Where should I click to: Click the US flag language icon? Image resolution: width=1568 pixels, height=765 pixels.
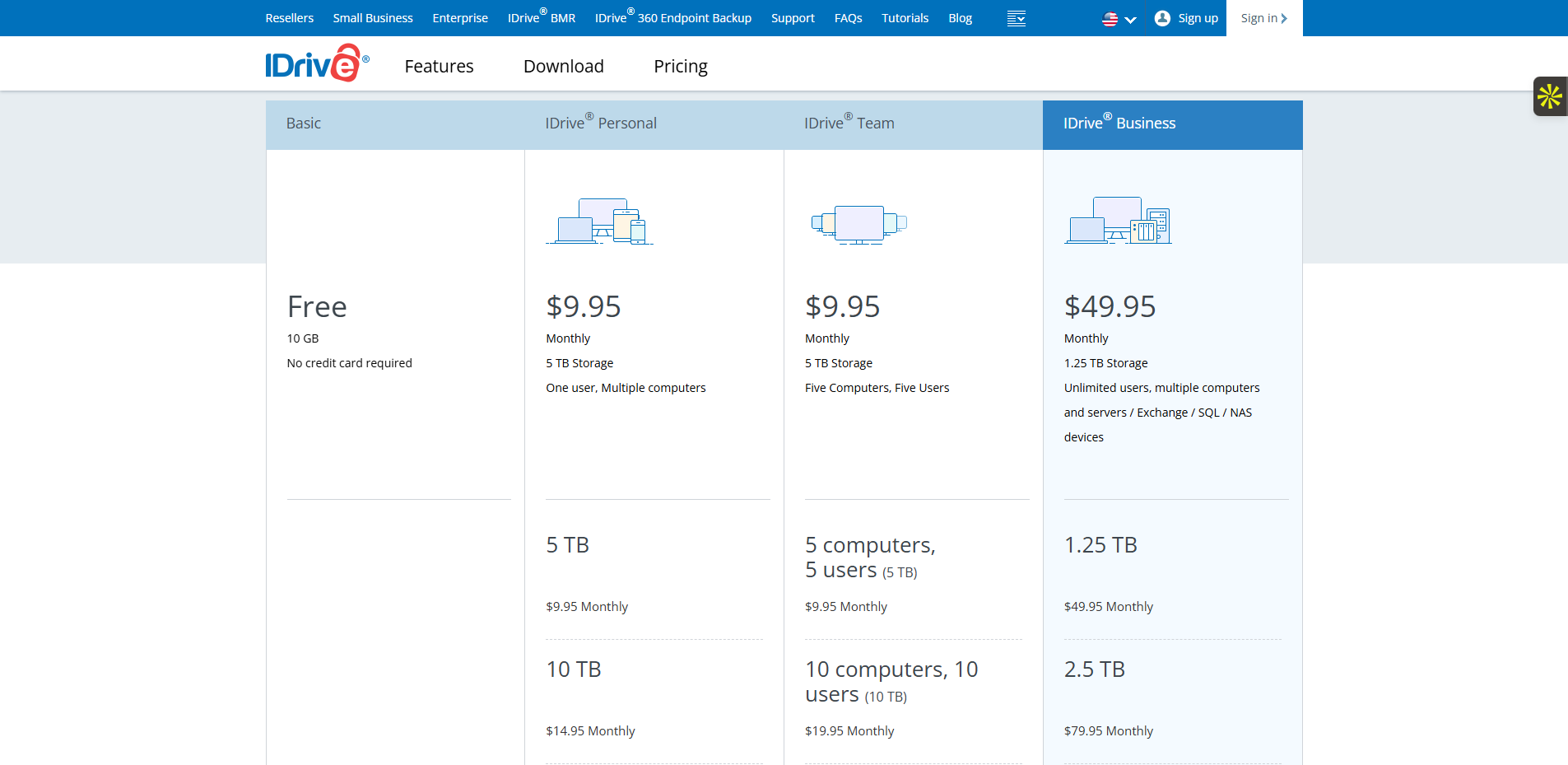pos(1110,19)
